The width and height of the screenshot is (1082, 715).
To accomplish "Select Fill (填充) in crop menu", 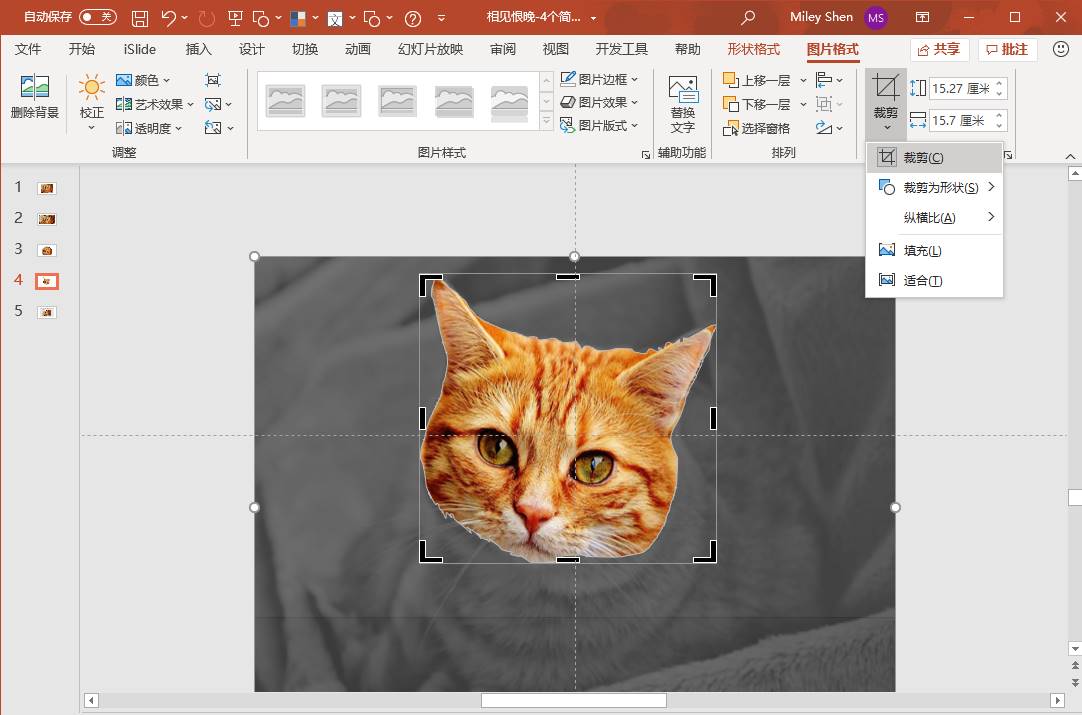I will 921,251.
